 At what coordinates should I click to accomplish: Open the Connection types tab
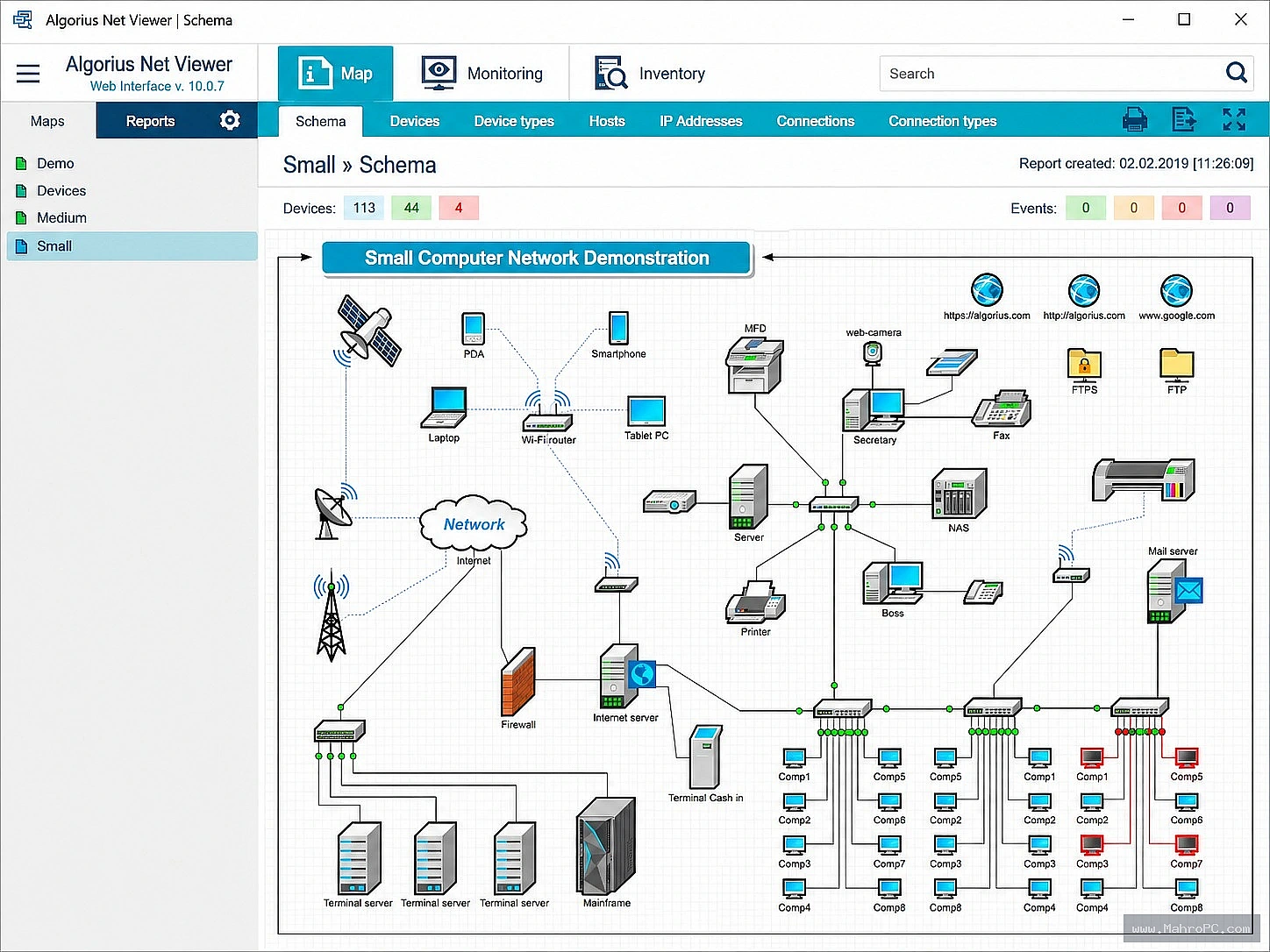(943, 121)
